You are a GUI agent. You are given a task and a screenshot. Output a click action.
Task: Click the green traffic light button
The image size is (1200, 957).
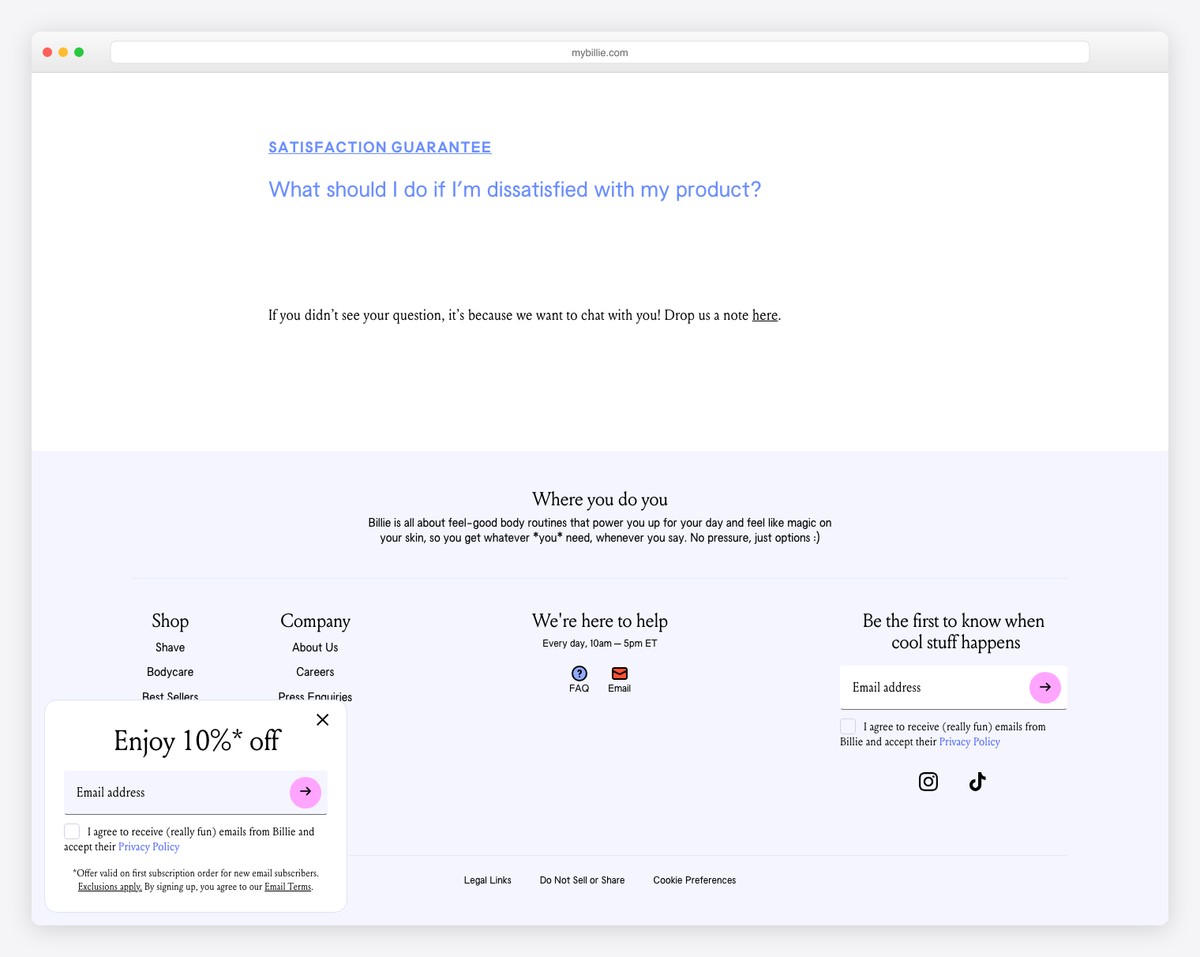(79, 51)
